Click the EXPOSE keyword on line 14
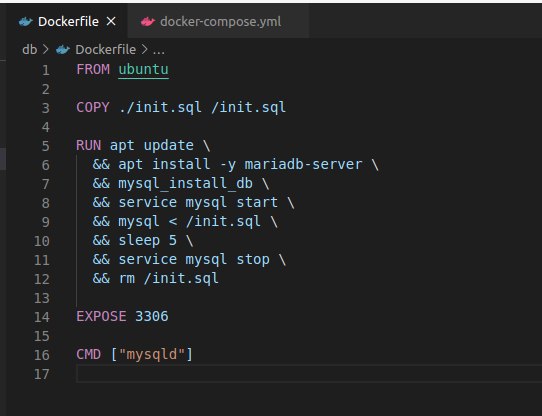This screenshot has width=542, height=416. tap(101, 317)
